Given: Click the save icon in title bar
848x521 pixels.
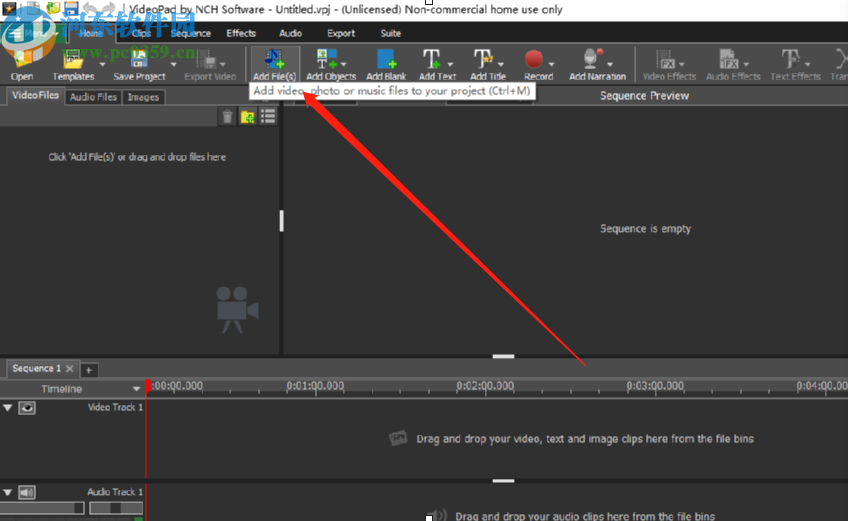Looking at the screenshot, I should point(71,8).
